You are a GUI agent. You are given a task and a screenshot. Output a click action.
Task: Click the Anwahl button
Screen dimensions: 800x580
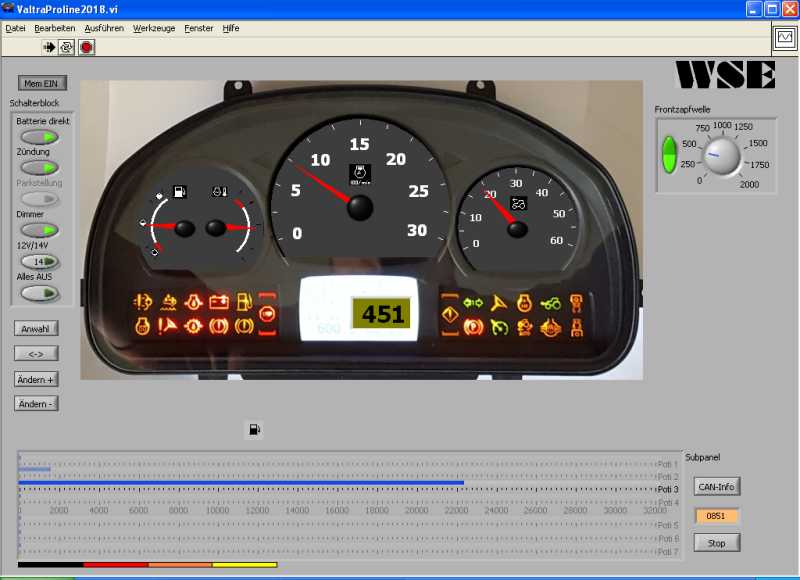point(36,329)
